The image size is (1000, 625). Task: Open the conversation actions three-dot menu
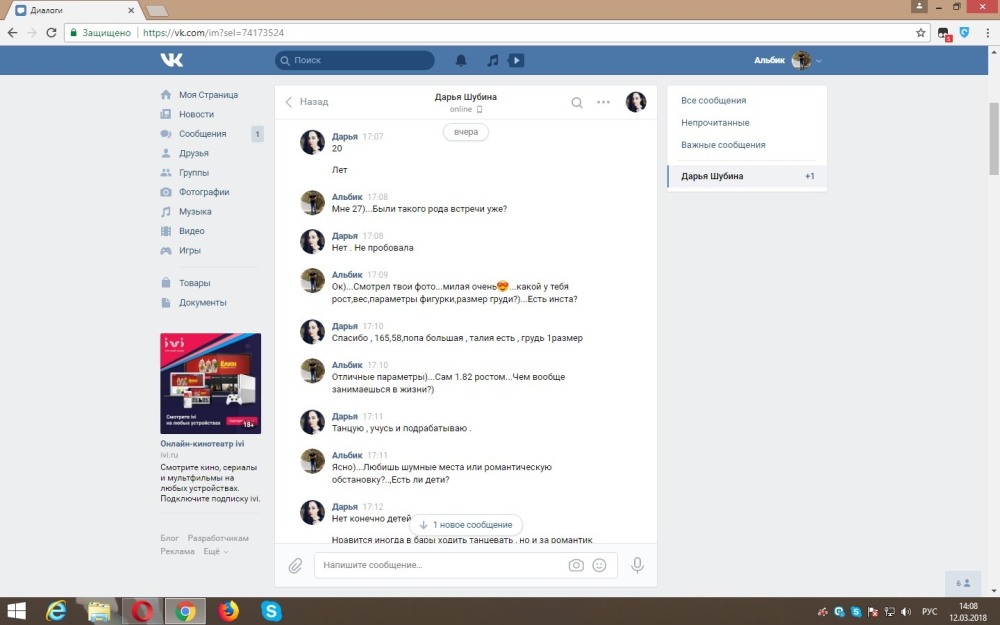[603, 102]
